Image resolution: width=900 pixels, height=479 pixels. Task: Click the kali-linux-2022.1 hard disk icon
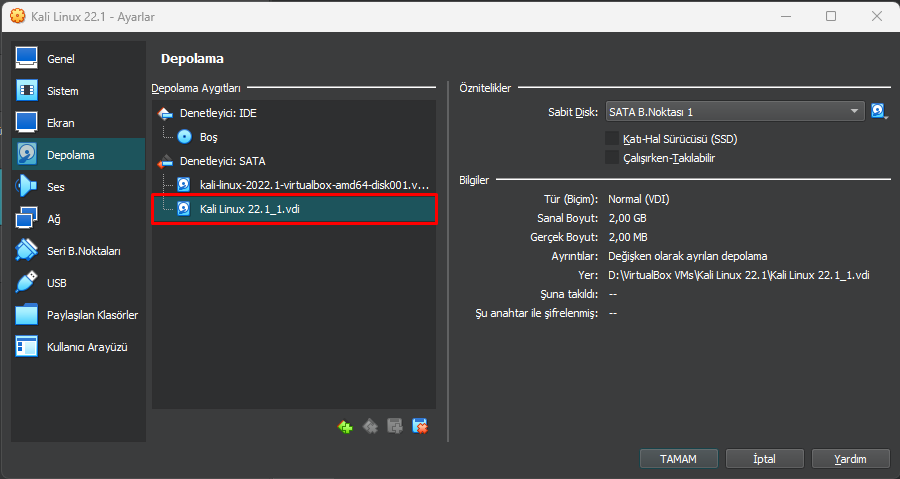184,185
